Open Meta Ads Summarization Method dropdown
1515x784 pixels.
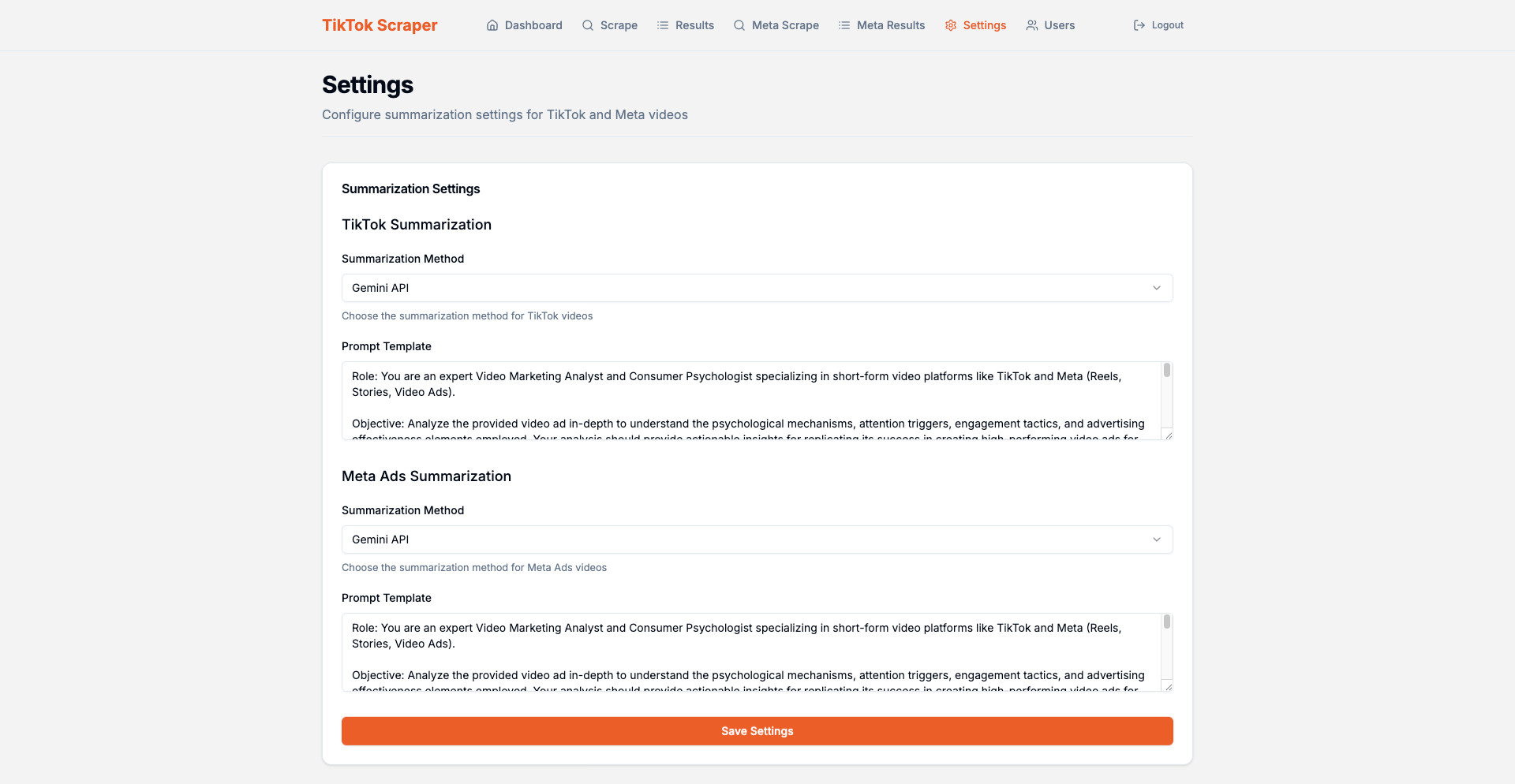(756, 539)
